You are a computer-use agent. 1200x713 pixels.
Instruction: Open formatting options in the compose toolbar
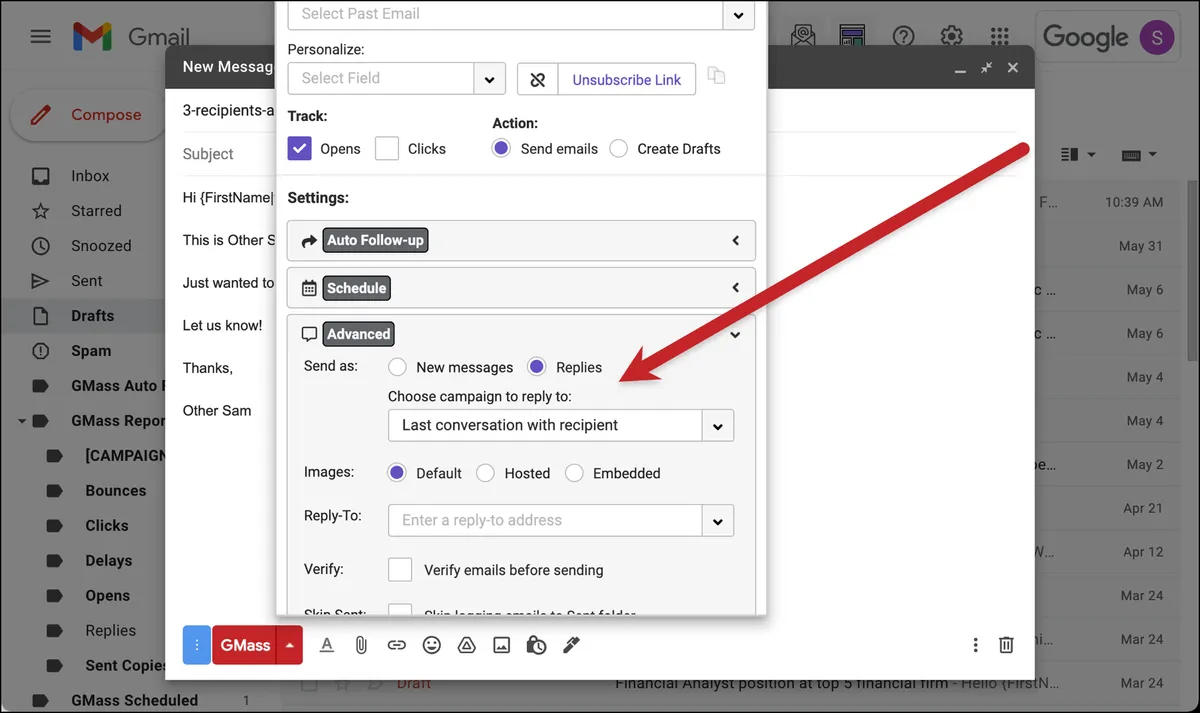click(x=326, y=645)
